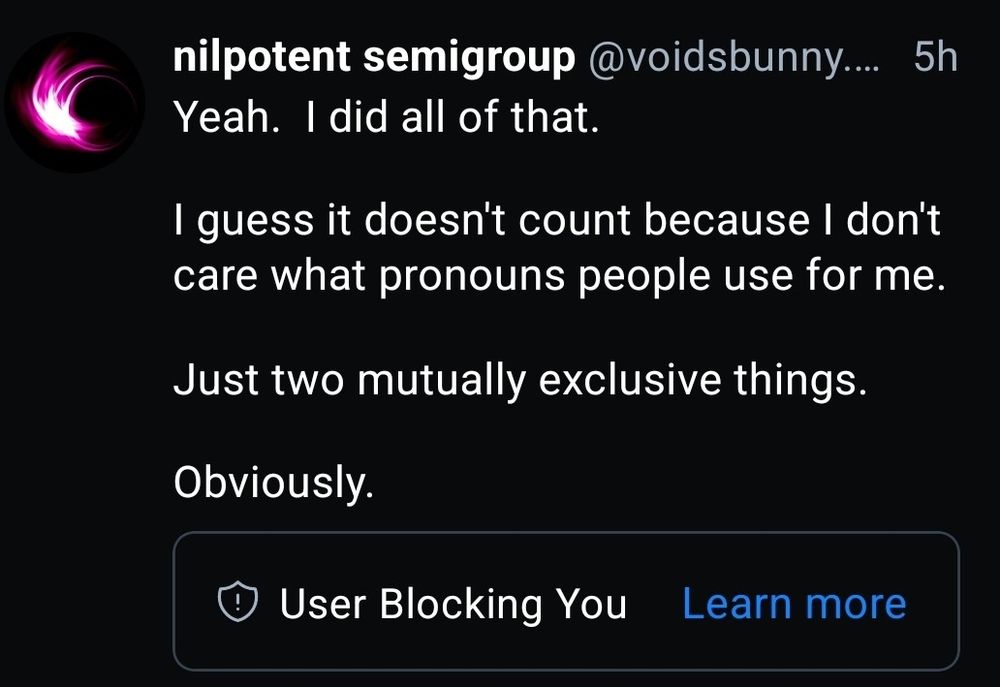Click the display name nilpotent semigroup
The width and height of the screenshot is (1000, 687).
point(372,56)
